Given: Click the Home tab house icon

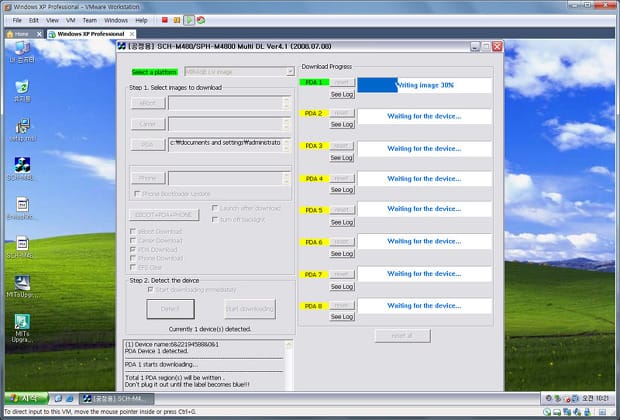Looking at the screenshot, I should (10, 34).
